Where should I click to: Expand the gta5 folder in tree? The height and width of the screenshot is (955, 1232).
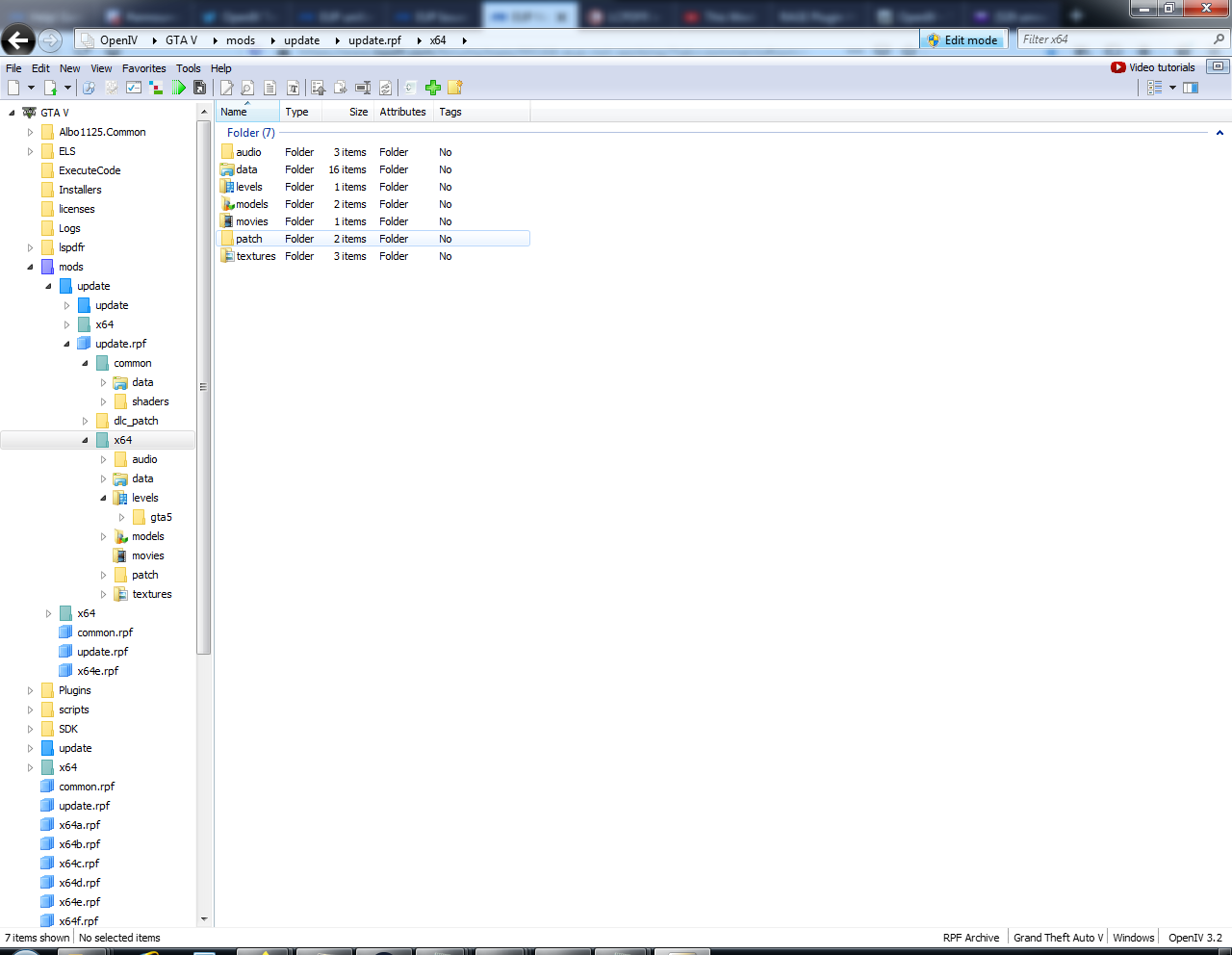pyautogui.click(x=121, y=517)
